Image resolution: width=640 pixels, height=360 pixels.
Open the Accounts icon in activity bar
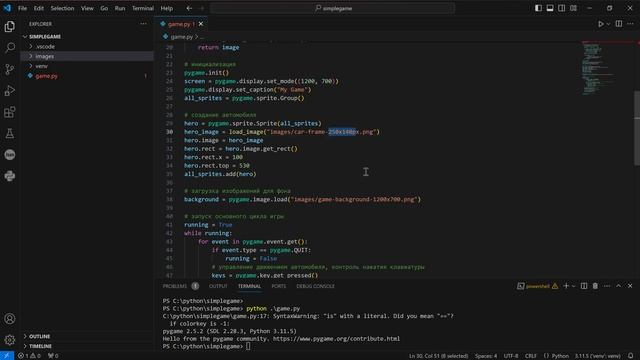[10, 319]
